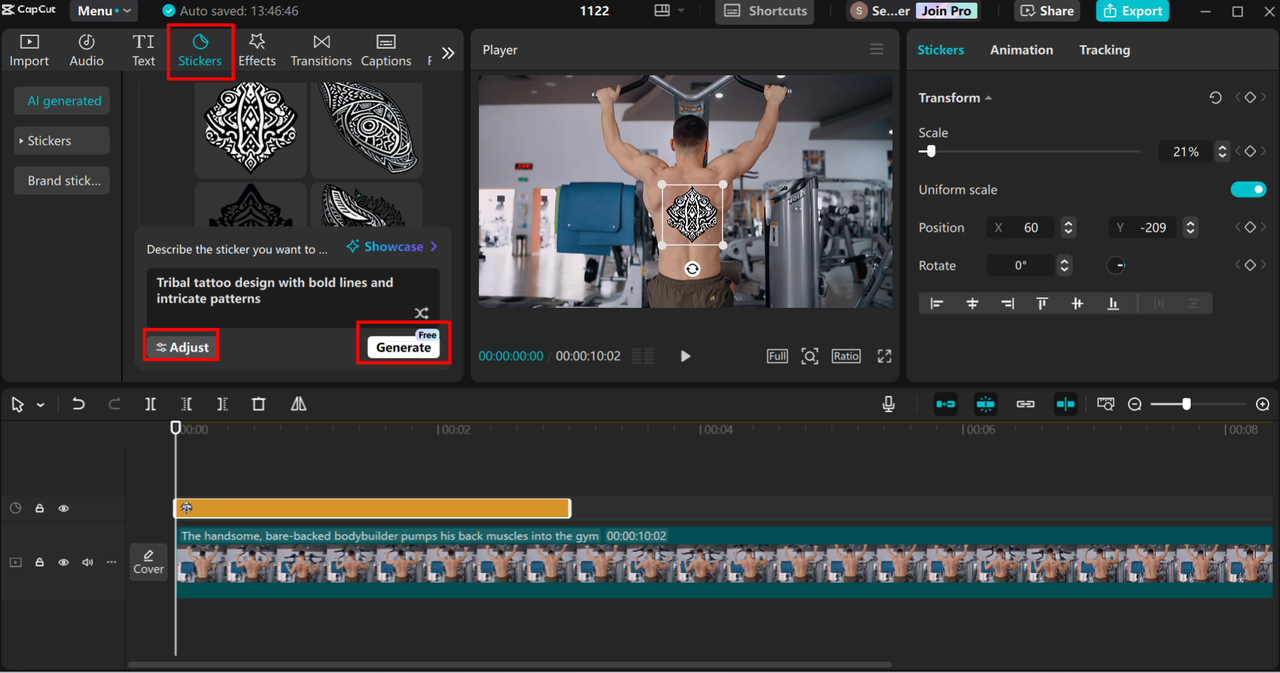Click the Join Pro button
Viewport: 1280px width, 673px height.
(x=946, y=11)
